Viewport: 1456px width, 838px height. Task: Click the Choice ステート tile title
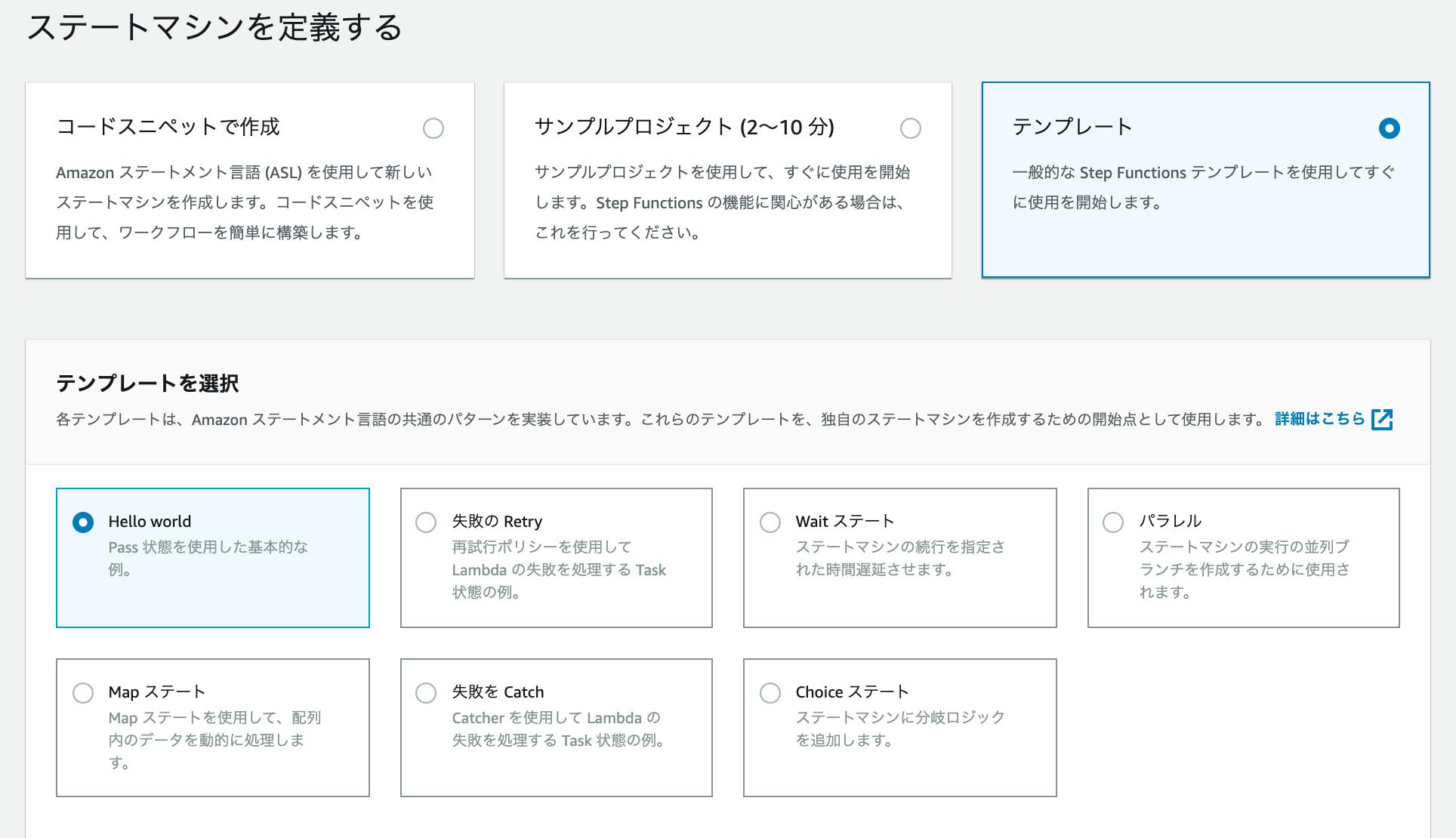[851, 692]
